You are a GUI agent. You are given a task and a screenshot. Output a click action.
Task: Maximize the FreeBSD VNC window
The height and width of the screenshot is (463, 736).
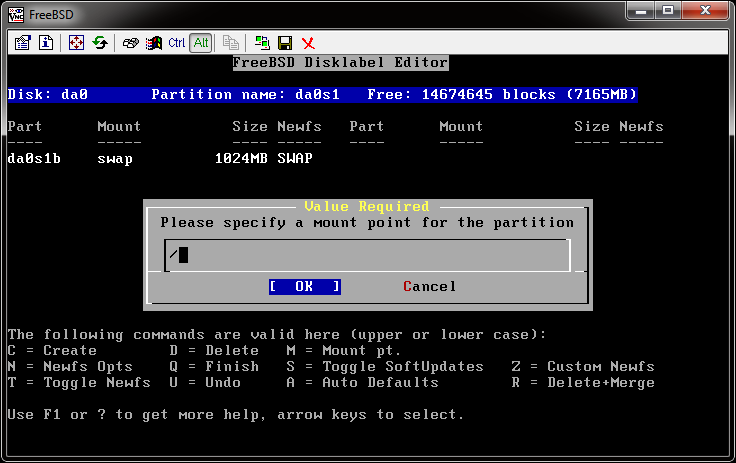pyautogui.click(x=668, y=11)
